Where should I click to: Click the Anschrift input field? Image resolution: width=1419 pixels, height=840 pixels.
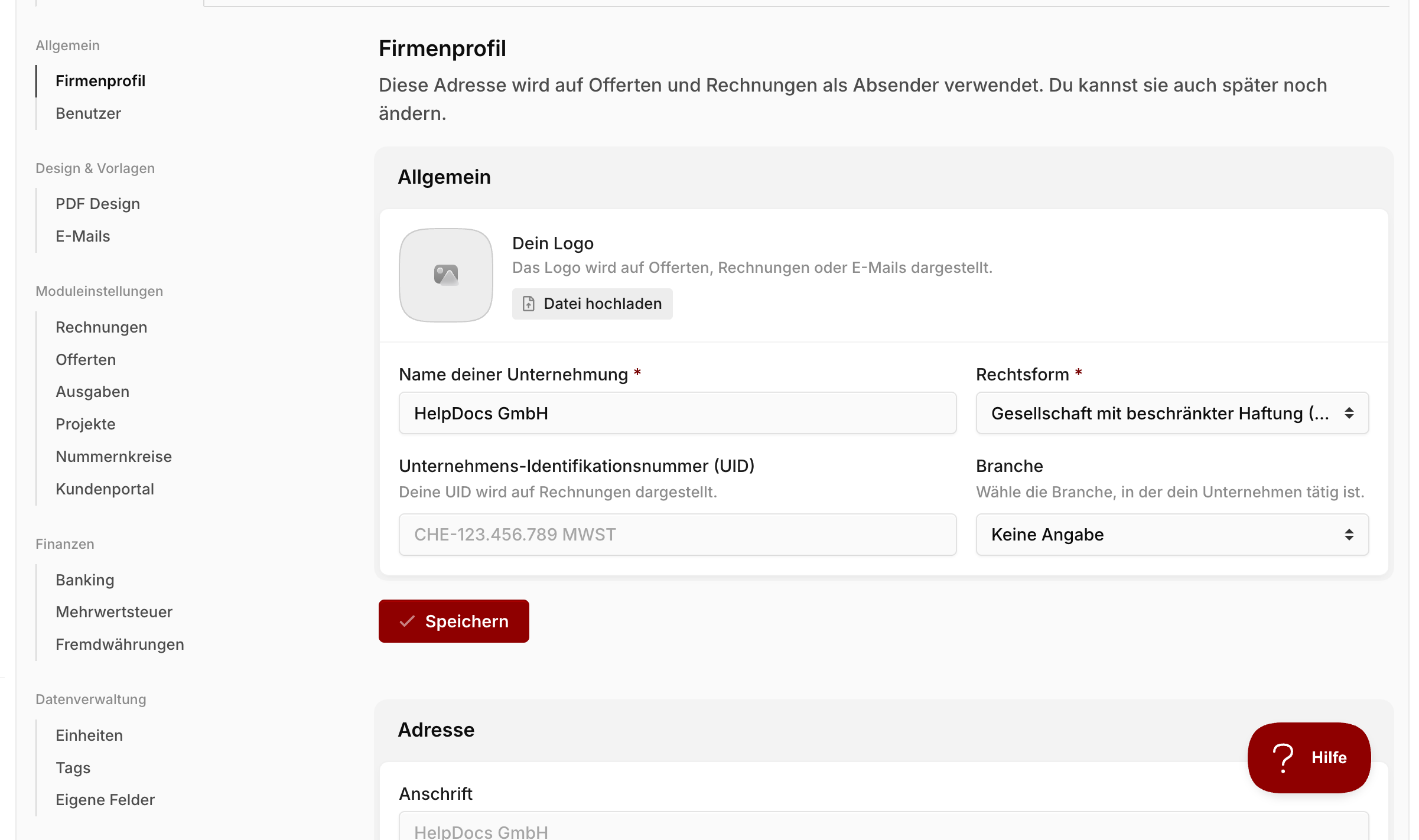(x=884, y=826)
